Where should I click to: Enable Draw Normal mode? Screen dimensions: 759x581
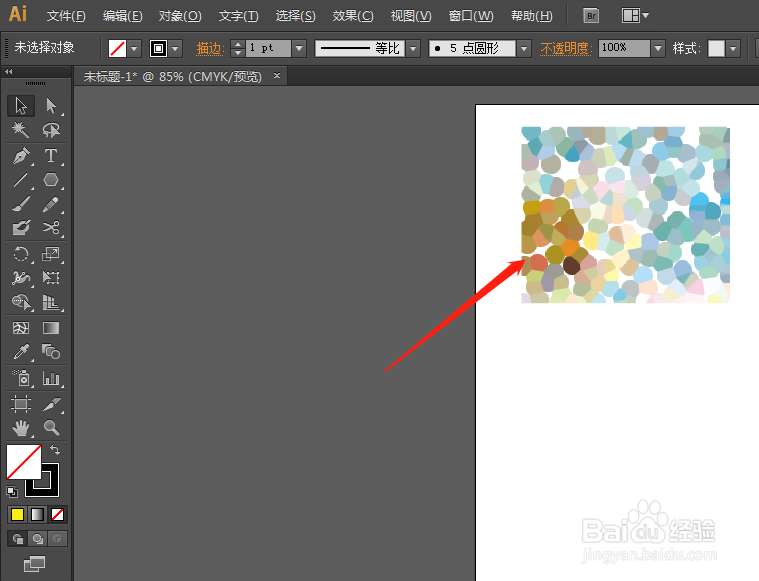tap(18, 538)
